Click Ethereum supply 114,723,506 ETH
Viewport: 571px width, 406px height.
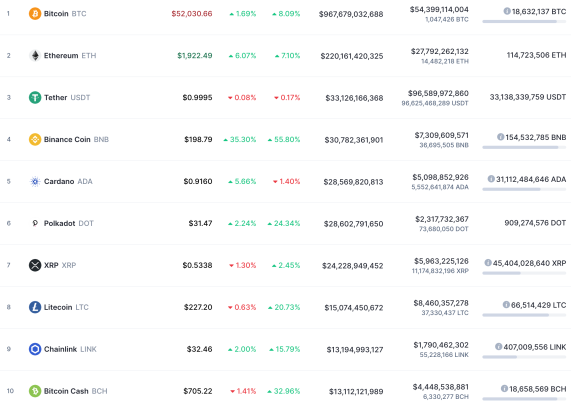click(536, 55)
